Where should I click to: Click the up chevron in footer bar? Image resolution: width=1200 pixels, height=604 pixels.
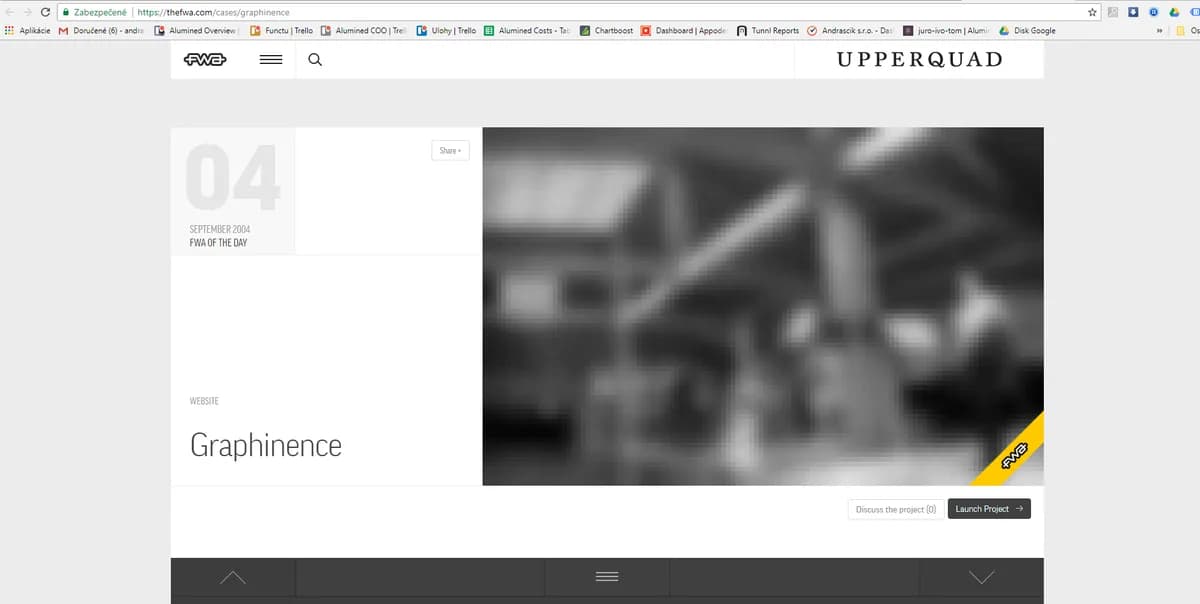(233, 577)
